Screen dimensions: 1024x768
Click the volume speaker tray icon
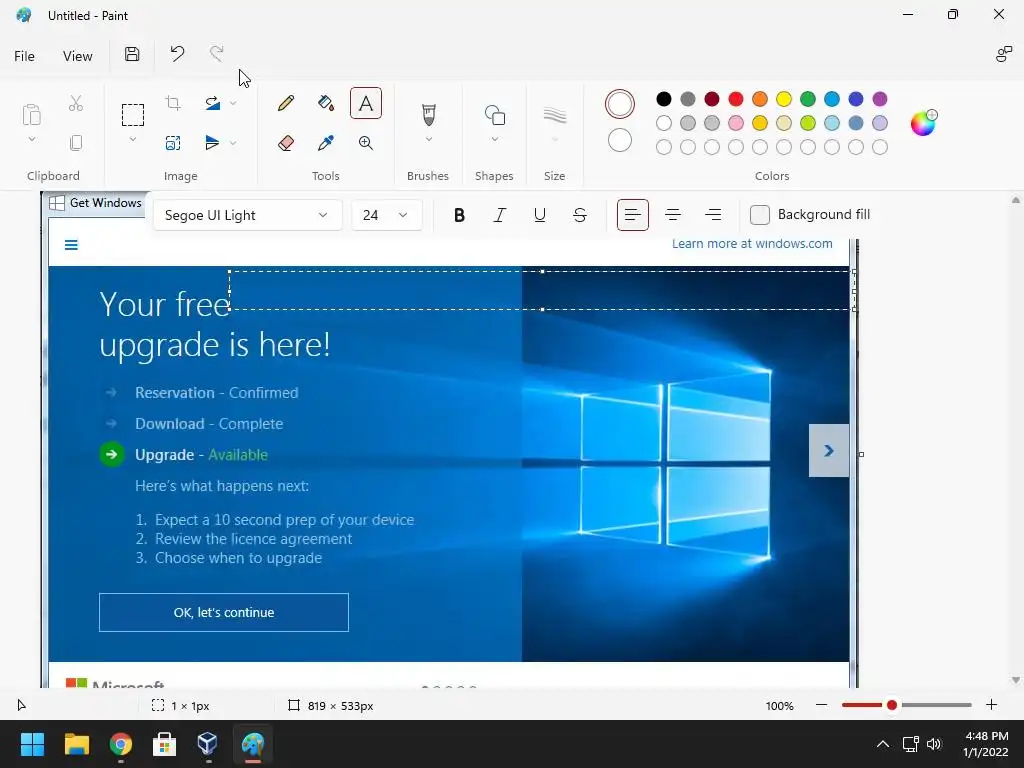pos(934,744)
